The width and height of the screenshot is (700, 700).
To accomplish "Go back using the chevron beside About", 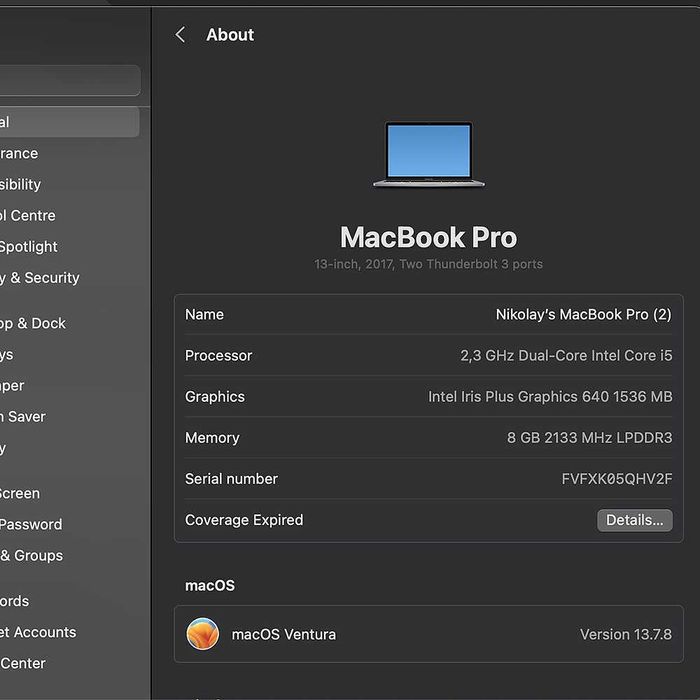I will pos(180,34).
